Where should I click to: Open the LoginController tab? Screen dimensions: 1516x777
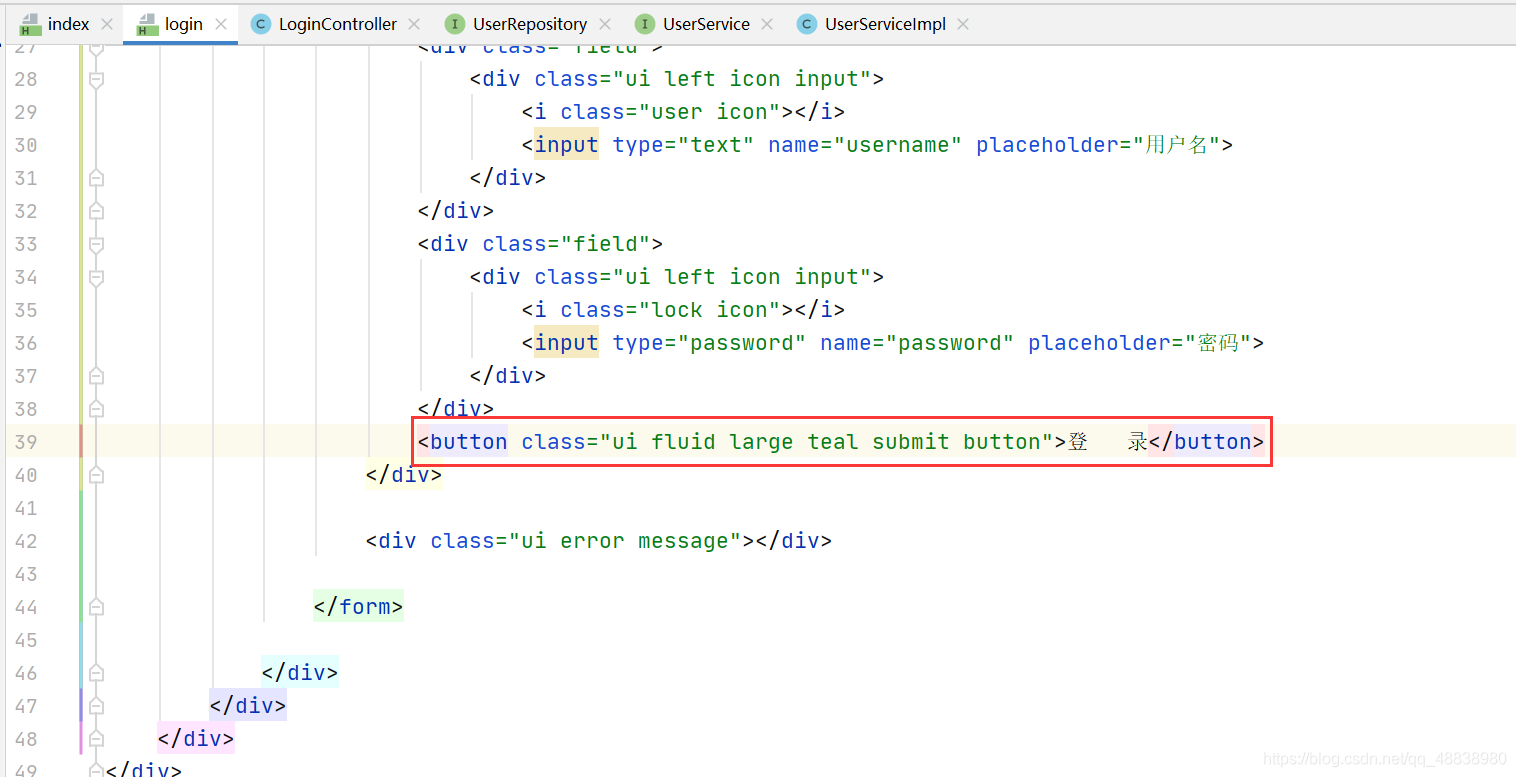[338, 24]
